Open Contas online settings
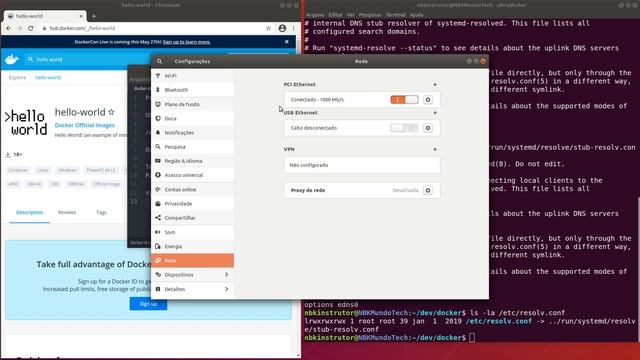Screen dimensions: 640x360 click(x=192, y=189)
